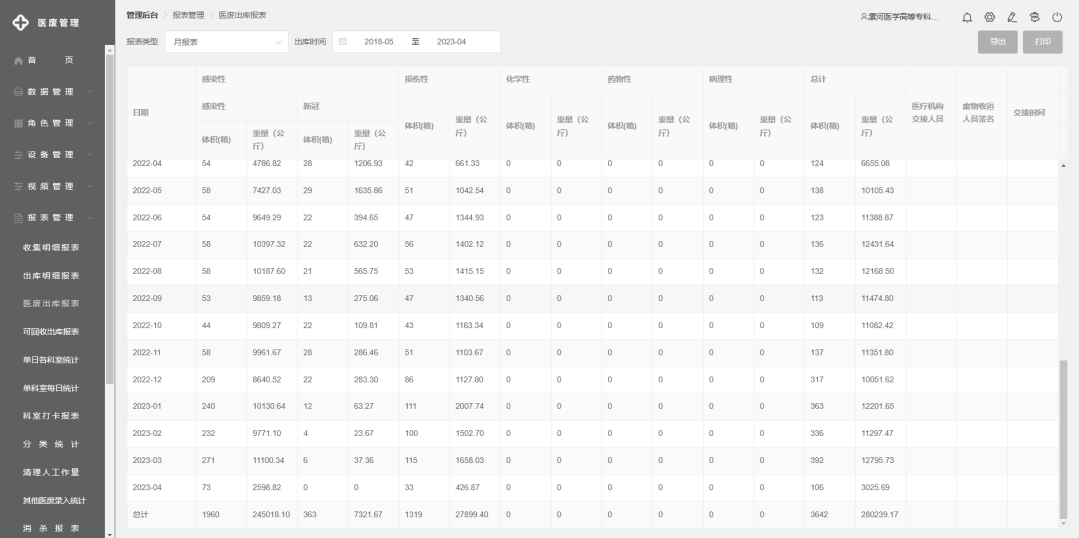Open settings via the gear icon

(989, 17)
